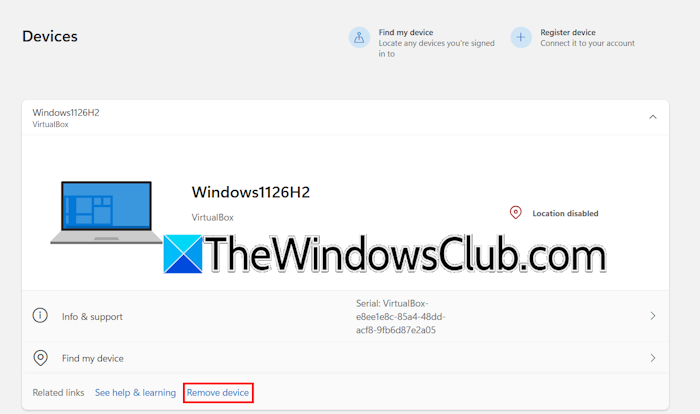700x414 pixels.
Task: Click the Devices page heading
Action: [x=50, y=36]
